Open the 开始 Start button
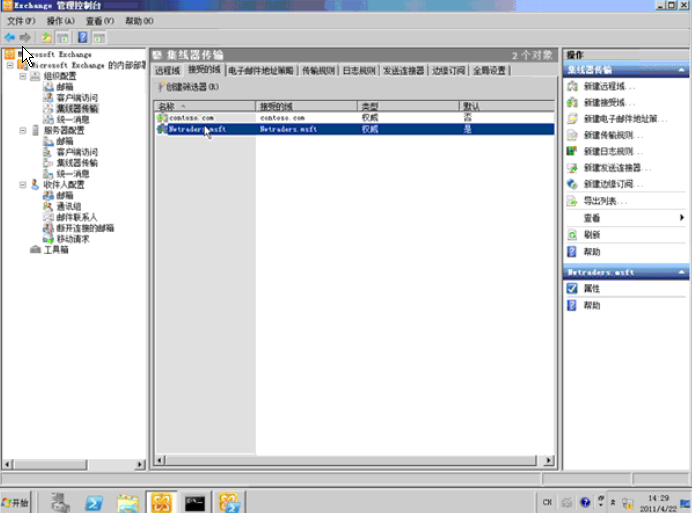The width and height of the screenshot is (692, 513). [x=15, y=502]
